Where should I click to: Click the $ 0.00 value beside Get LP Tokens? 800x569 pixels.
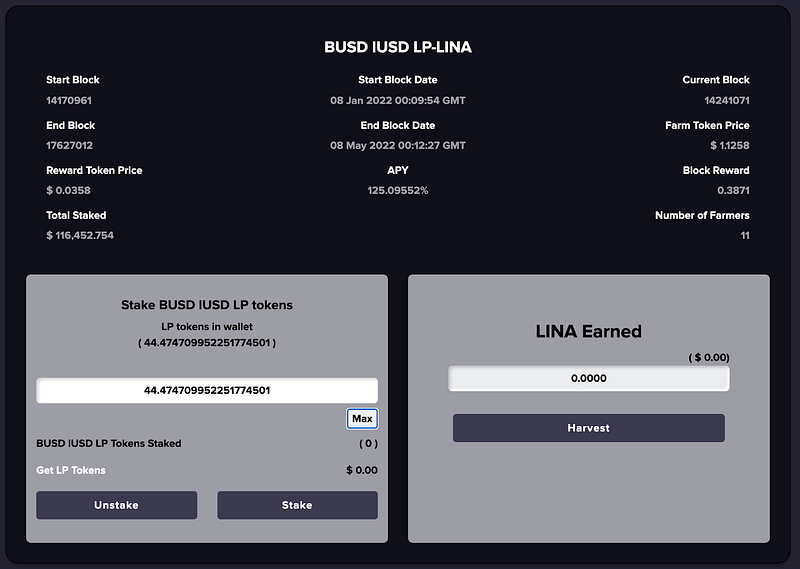[362, 471]
